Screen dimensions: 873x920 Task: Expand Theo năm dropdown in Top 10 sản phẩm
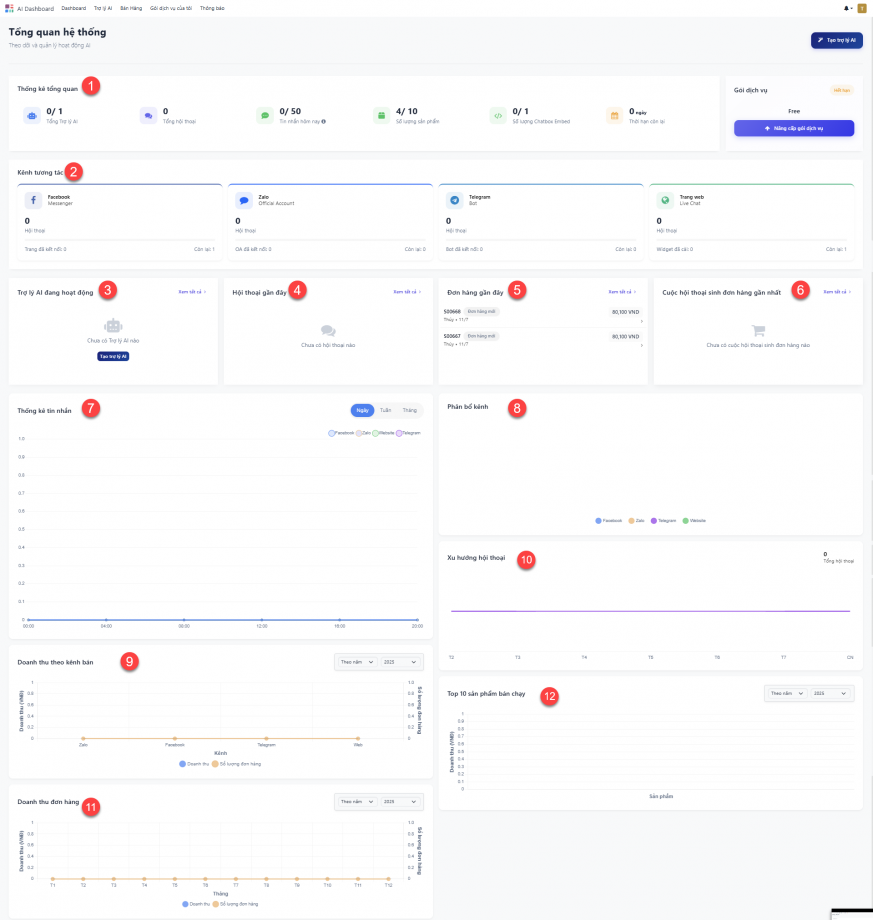click(x=786, y=692)
